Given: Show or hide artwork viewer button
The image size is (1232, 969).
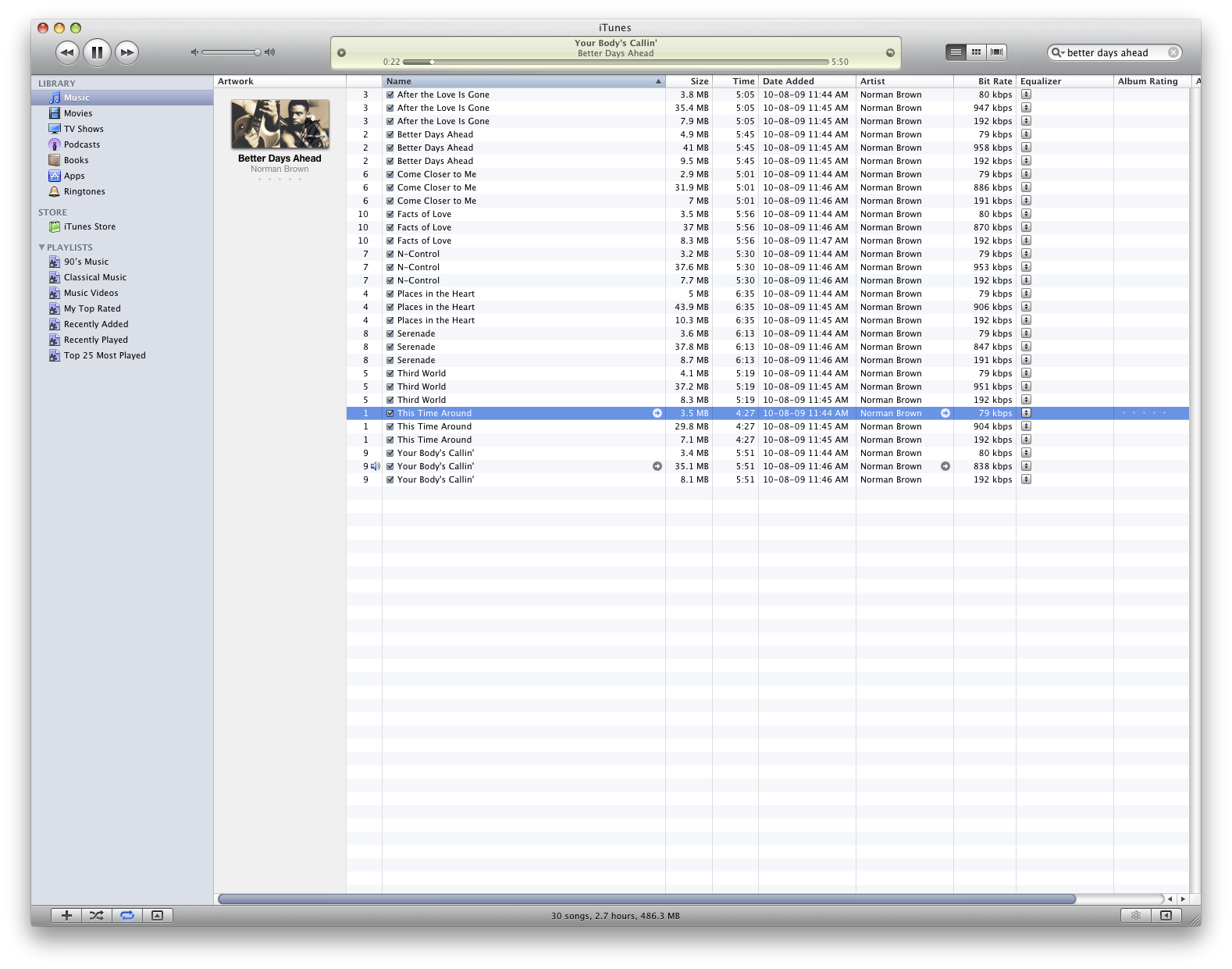Looking at the screenshot, I should [157, 915].
